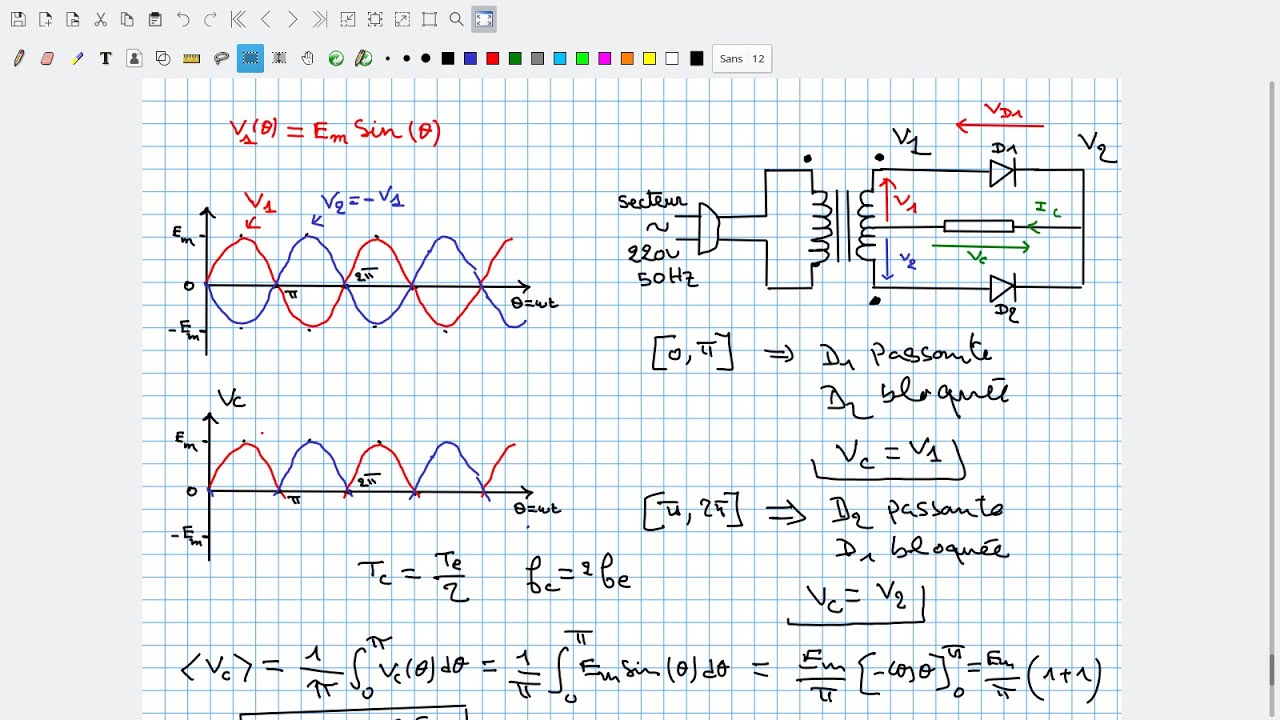Switch to the default pen
Image resolution: width=1280 pixels, height=720 pixels.
coord(364,59)
